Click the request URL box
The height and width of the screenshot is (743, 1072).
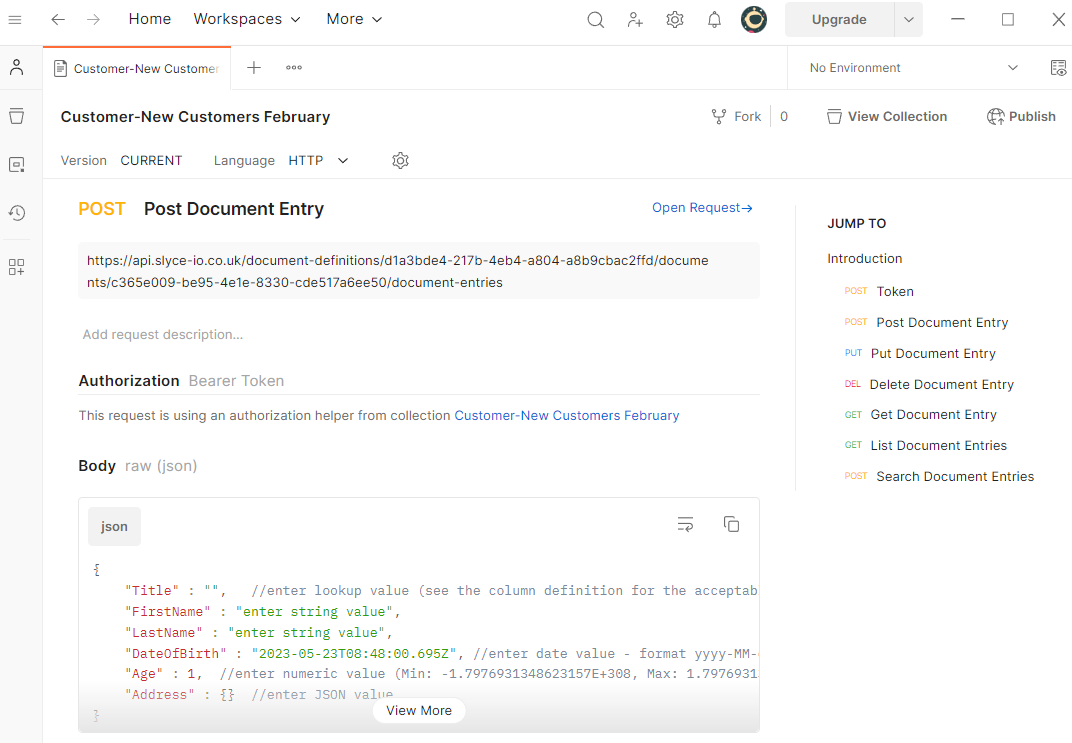(x=419, y=271)
